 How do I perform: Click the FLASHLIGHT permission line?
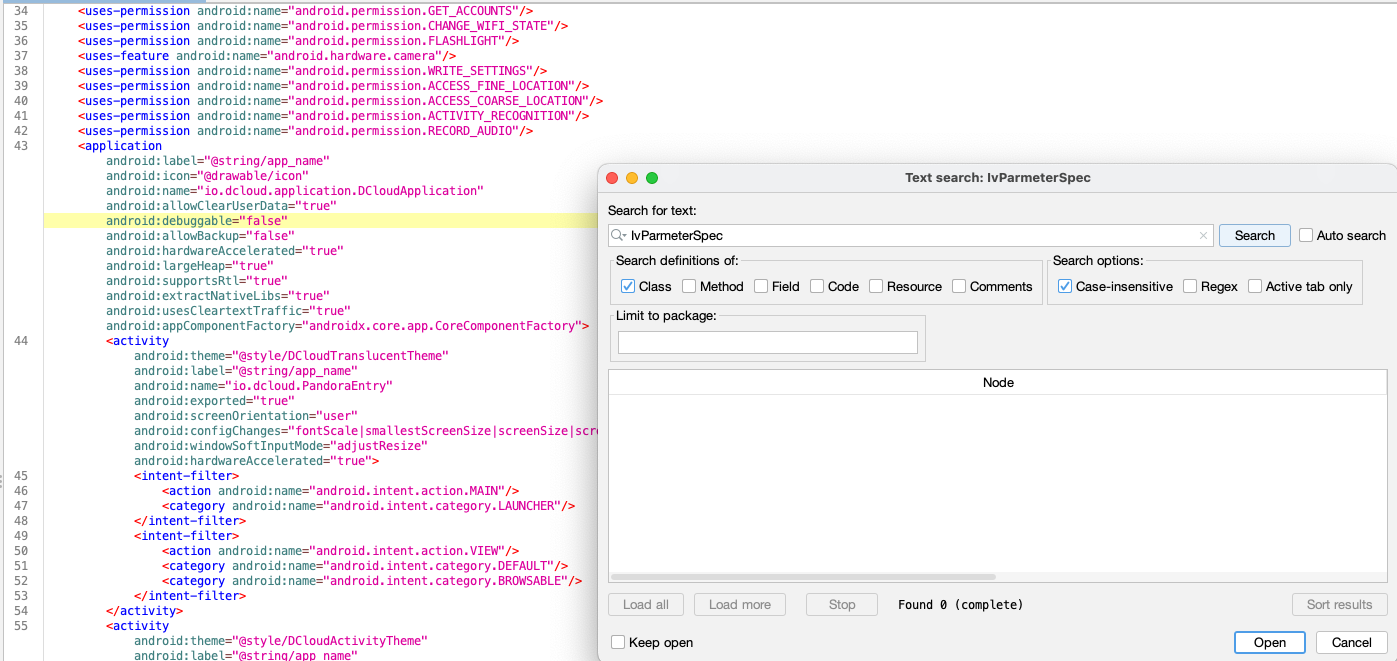[x=298, y=41]
